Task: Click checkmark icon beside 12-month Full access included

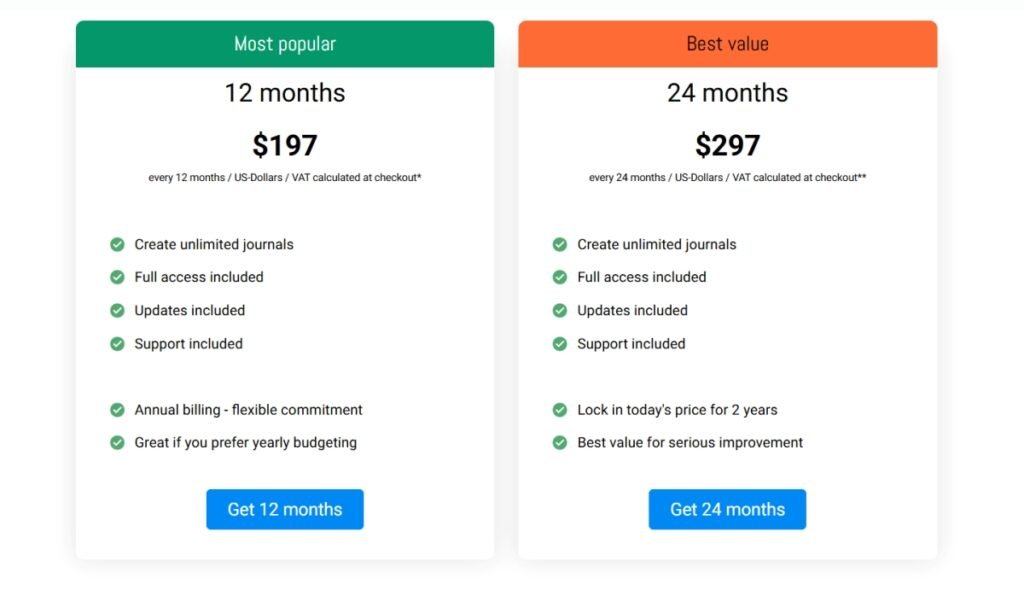Action: pos(117,277)
